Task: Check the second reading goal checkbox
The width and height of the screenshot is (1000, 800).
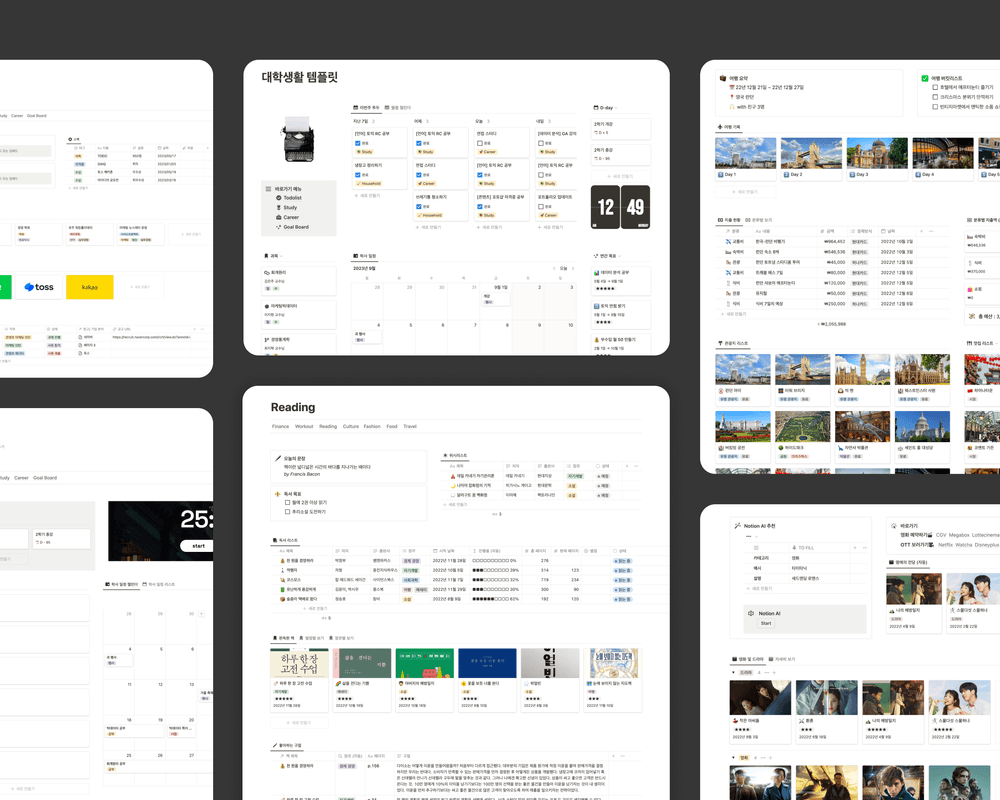Action: click(x=288, y=511)
